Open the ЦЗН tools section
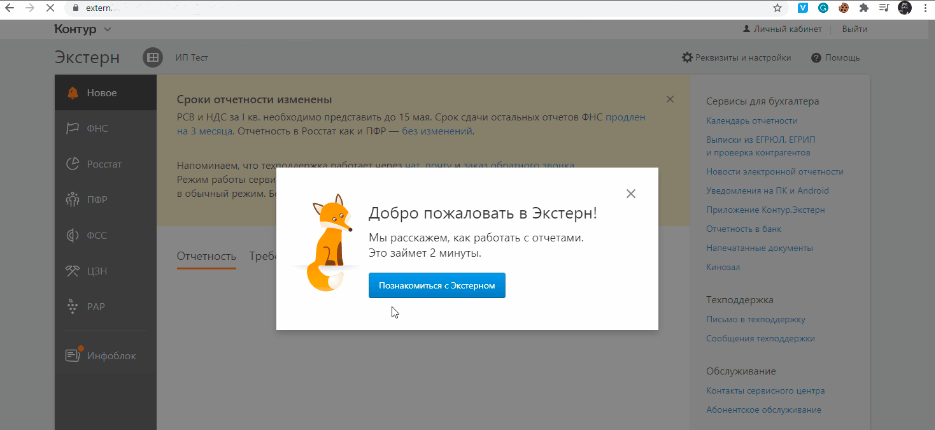The height and width of the screenshot is (430, 935). click(x=106, y=271)
